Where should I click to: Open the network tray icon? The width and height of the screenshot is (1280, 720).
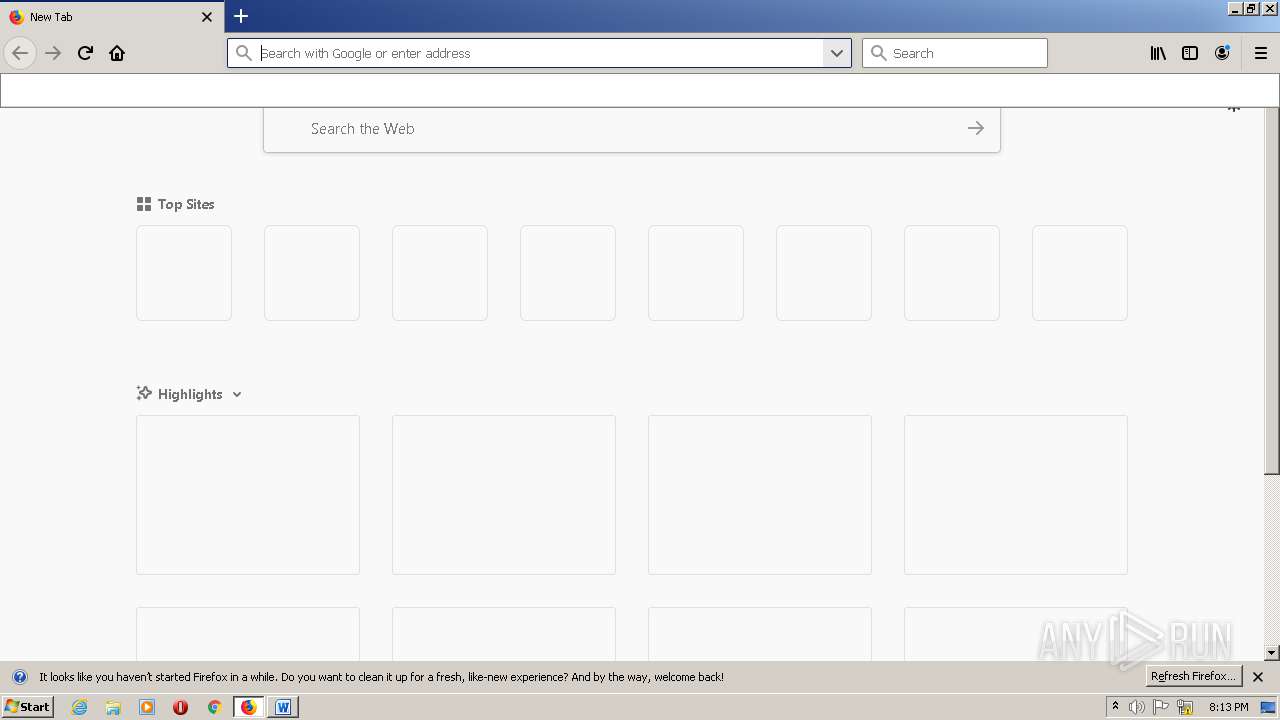(x=1185, y=707)
